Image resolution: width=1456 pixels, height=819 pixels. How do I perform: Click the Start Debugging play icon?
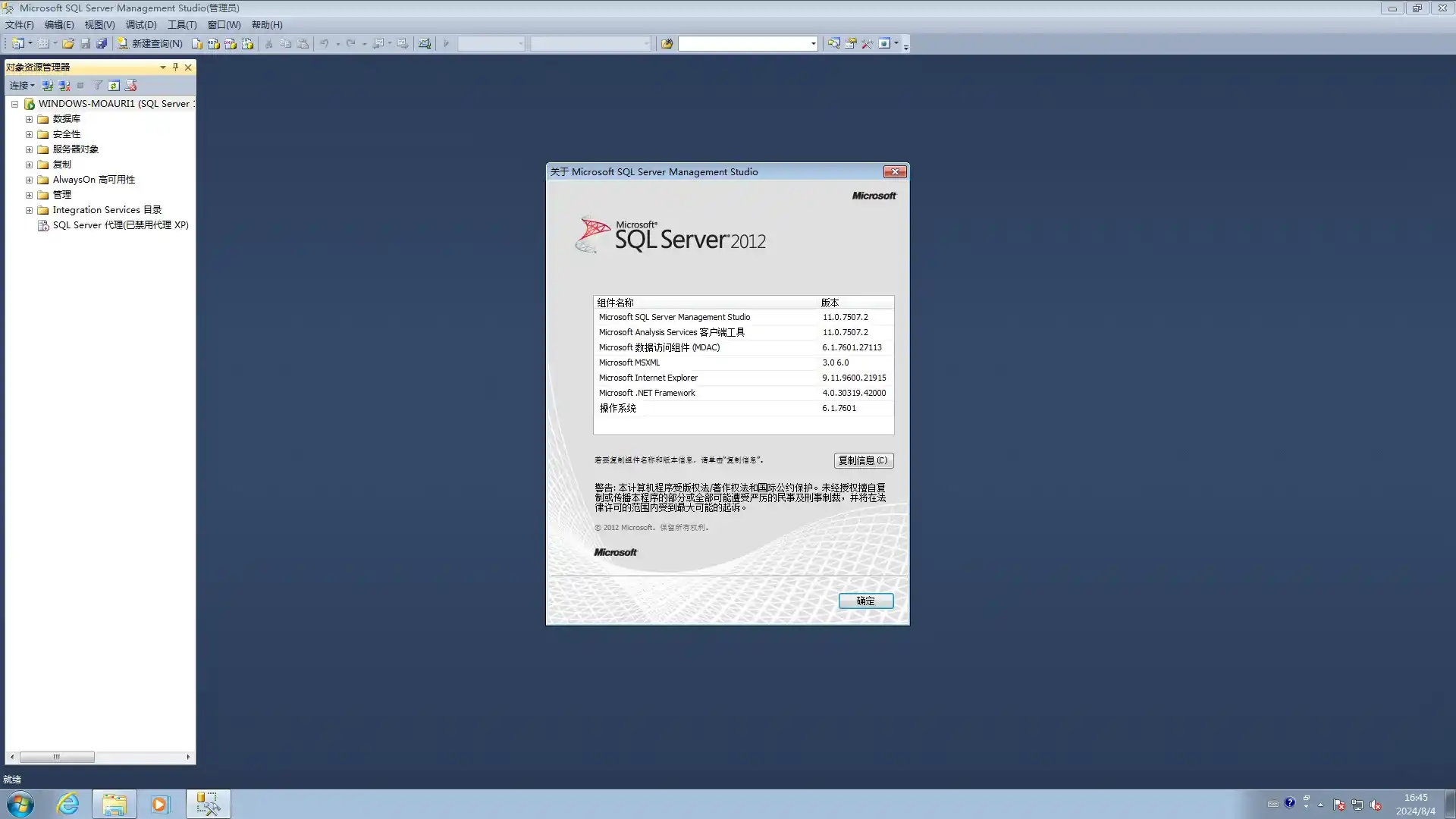pyautogui.click(x=447, y=44)
